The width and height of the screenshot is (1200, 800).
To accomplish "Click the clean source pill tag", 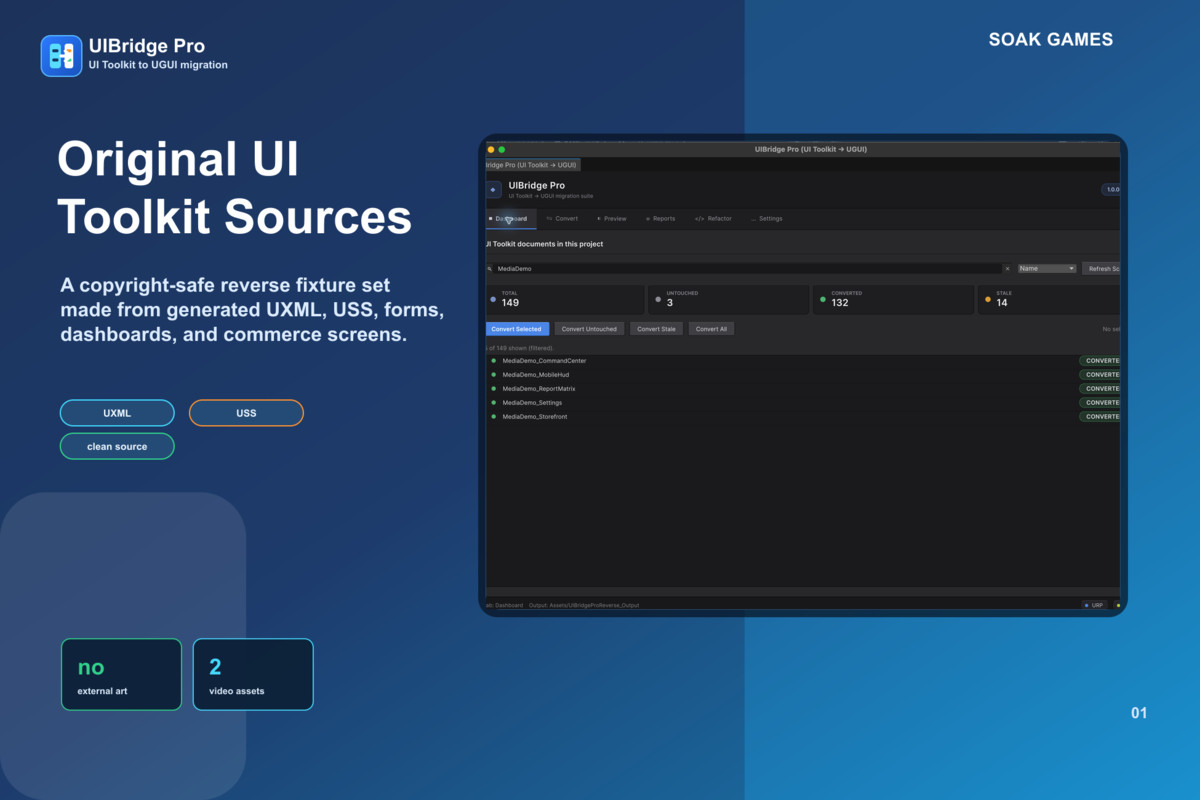I will pos(117,446).
